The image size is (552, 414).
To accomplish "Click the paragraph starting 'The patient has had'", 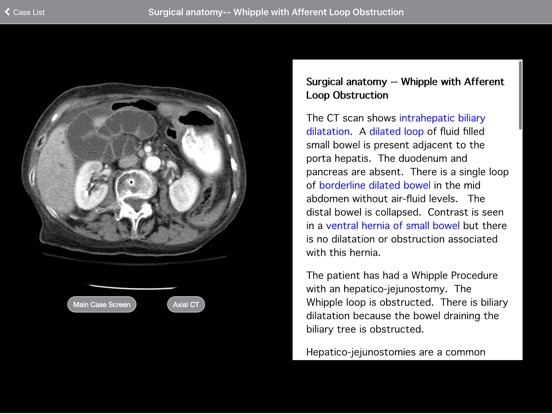I will [x=407, y=302].
